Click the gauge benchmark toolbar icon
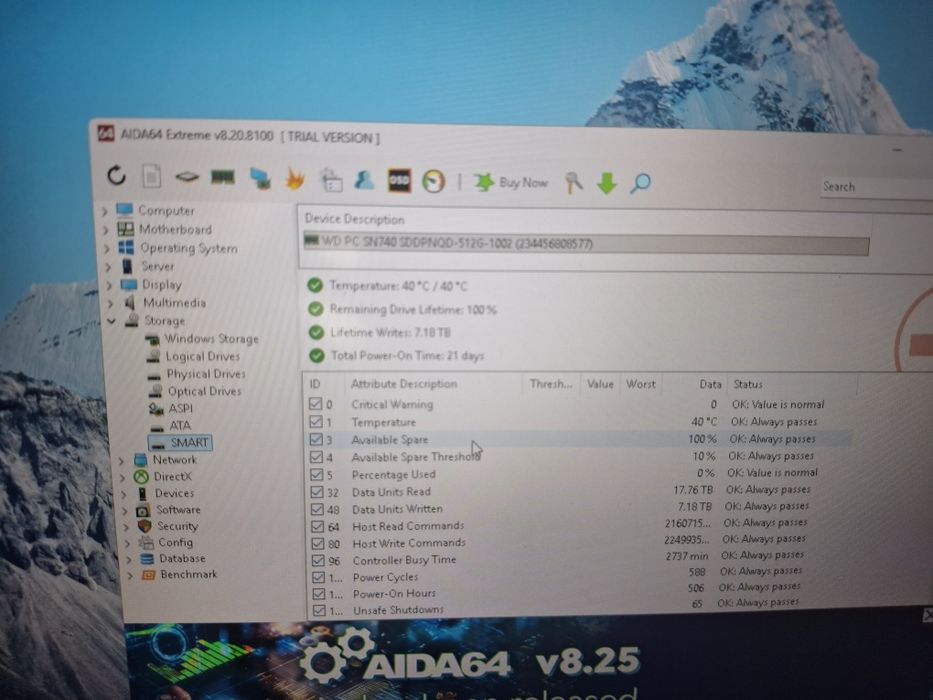Image resolution: width=933 pixels, height=700 pixels. (x=434, y=181)
